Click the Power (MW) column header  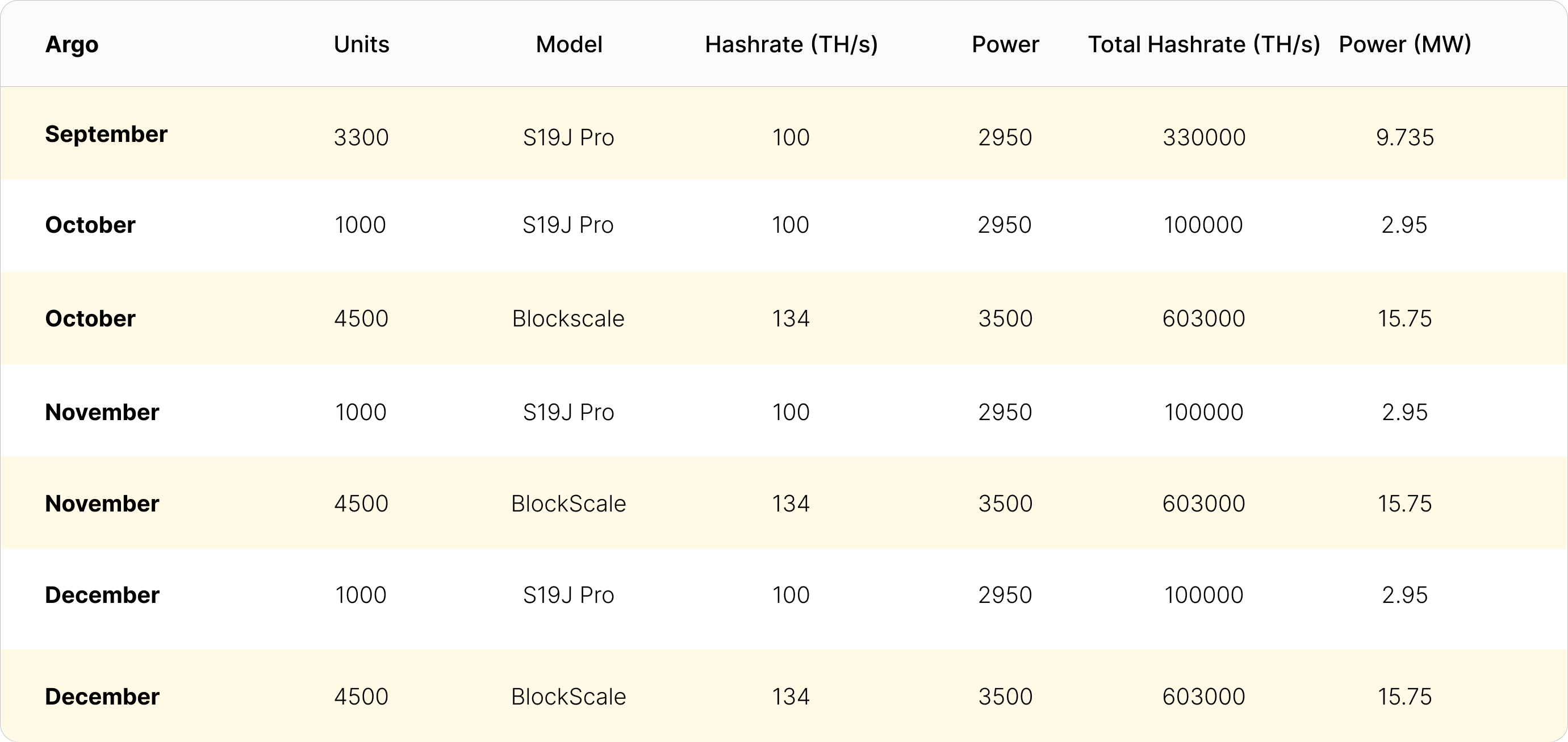pyautogui.click(x=1404, y=44)
